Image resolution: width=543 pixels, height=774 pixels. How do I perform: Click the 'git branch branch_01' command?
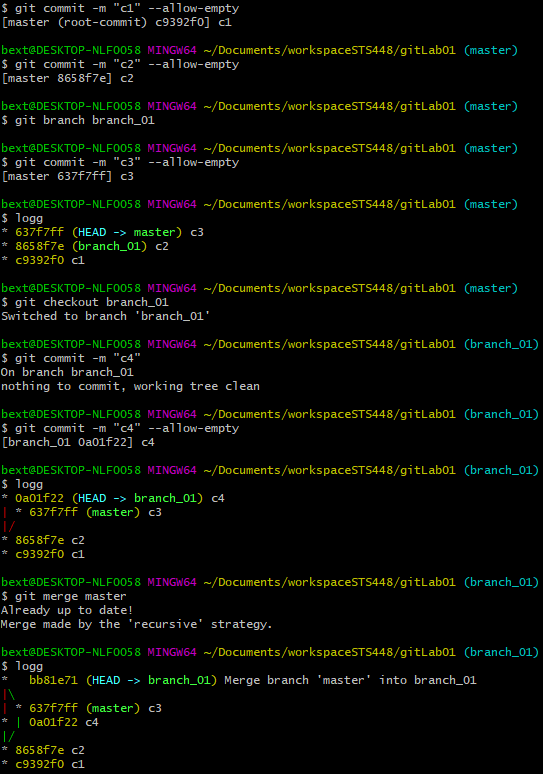[x=78, y=120]
